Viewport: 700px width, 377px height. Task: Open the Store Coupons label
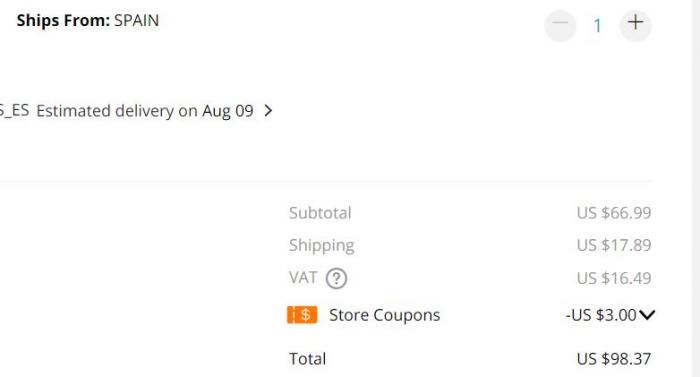pyautogui.click(x=384, y=315)
